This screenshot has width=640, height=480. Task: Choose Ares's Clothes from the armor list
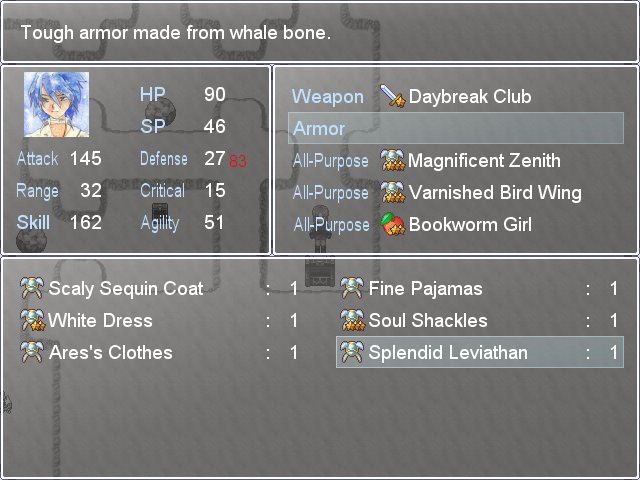(x=160, y=352)
